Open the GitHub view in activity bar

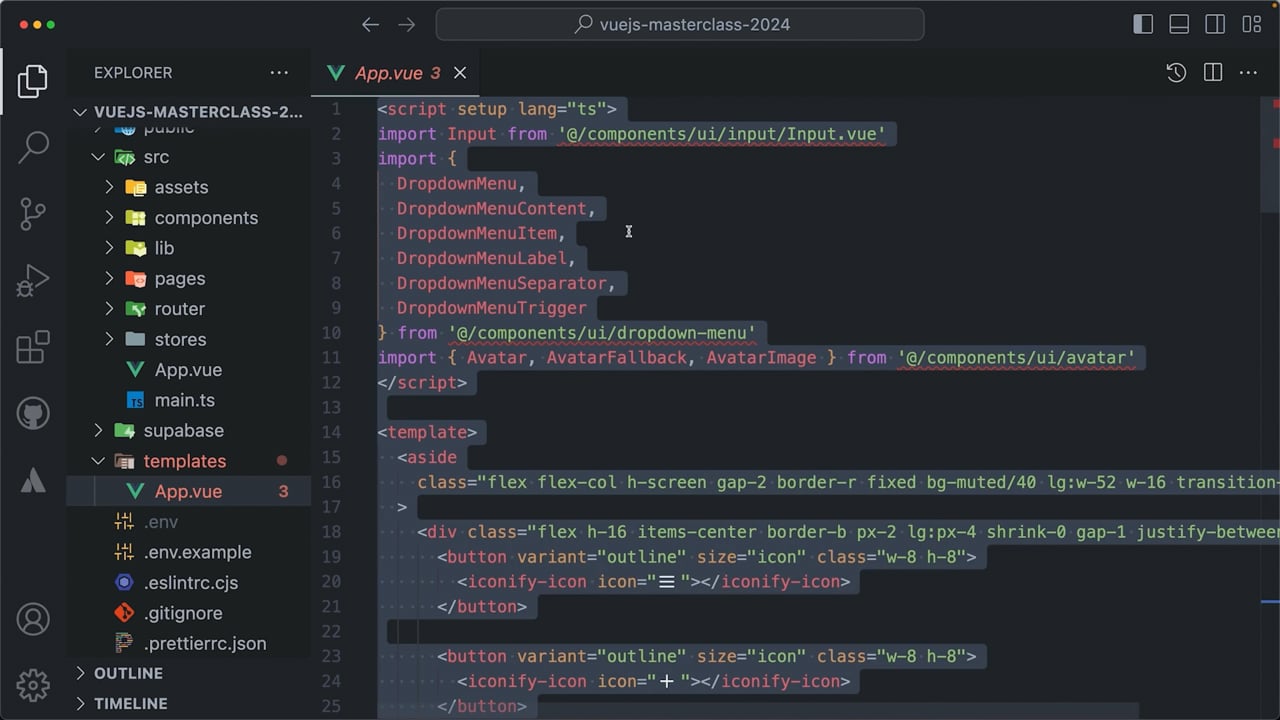(33, 413)
